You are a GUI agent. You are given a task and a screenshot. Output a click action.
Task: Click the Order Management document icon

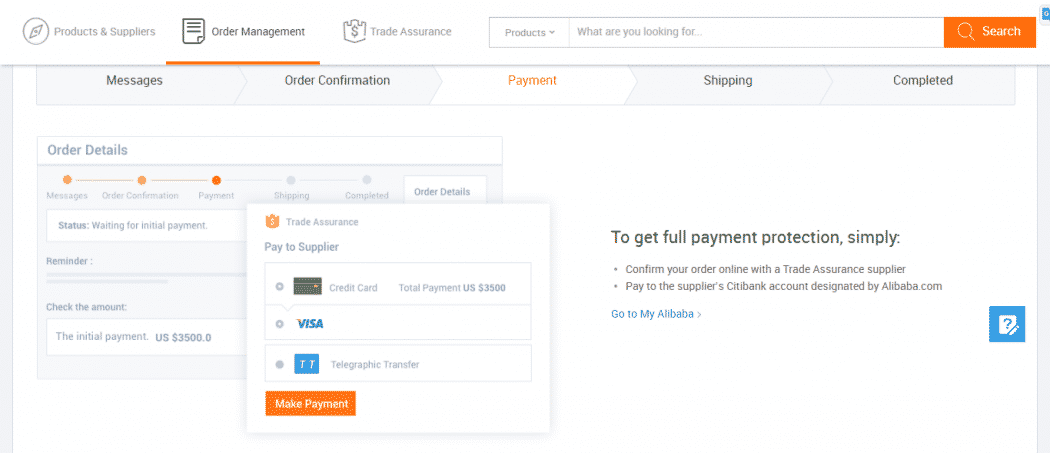click(194, 31)
